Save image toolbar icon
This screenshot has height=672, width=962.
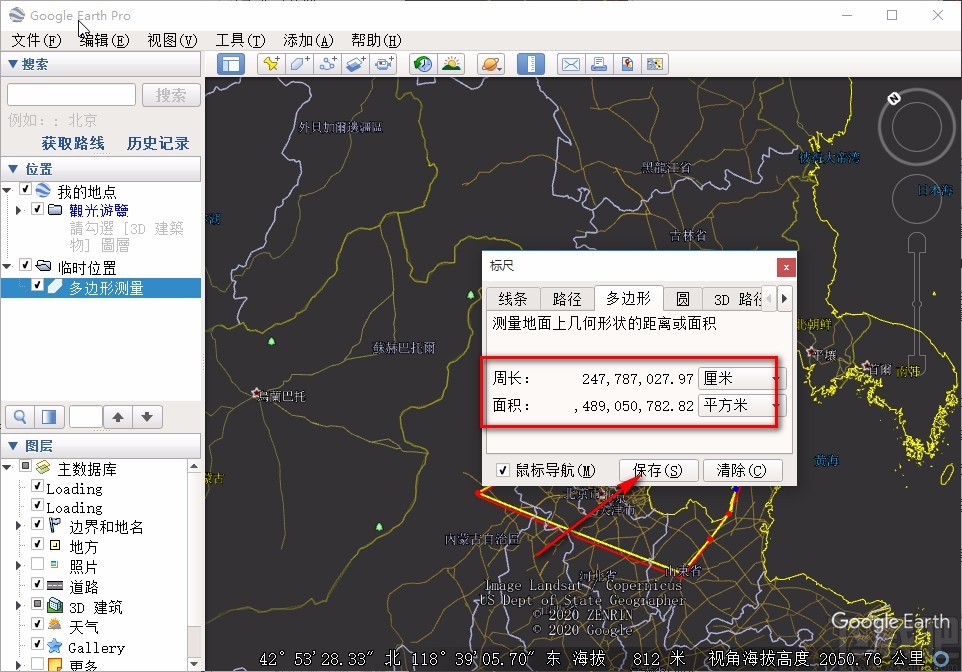[627, 64]
